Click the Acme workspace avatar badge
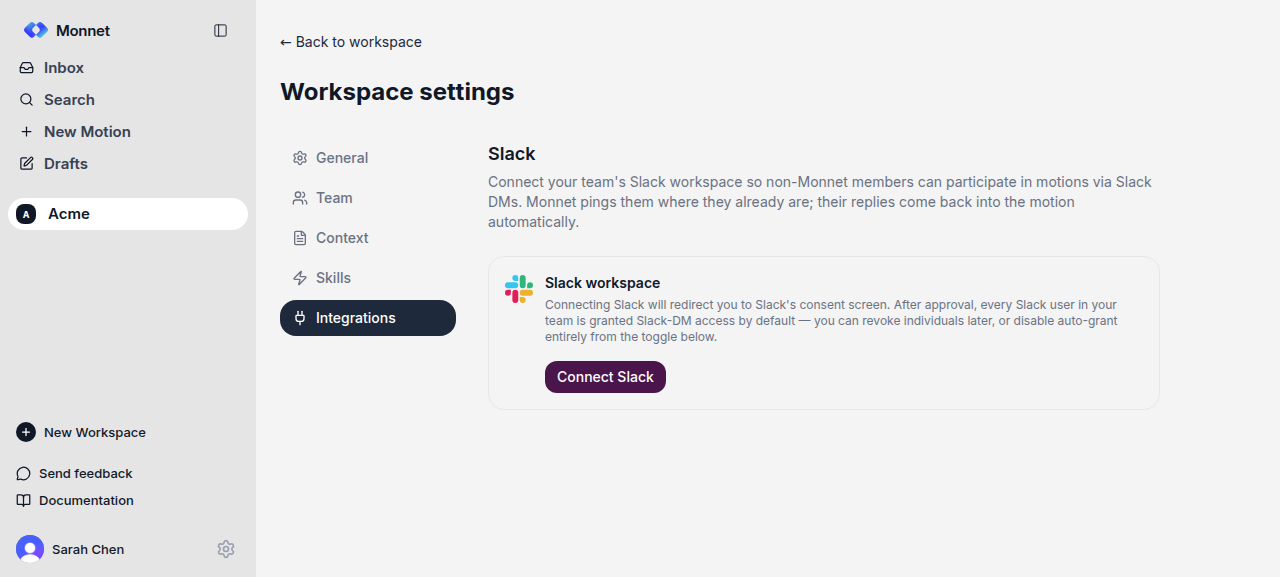The width and height of the screenshot is (1280, 577). point(26,214)
